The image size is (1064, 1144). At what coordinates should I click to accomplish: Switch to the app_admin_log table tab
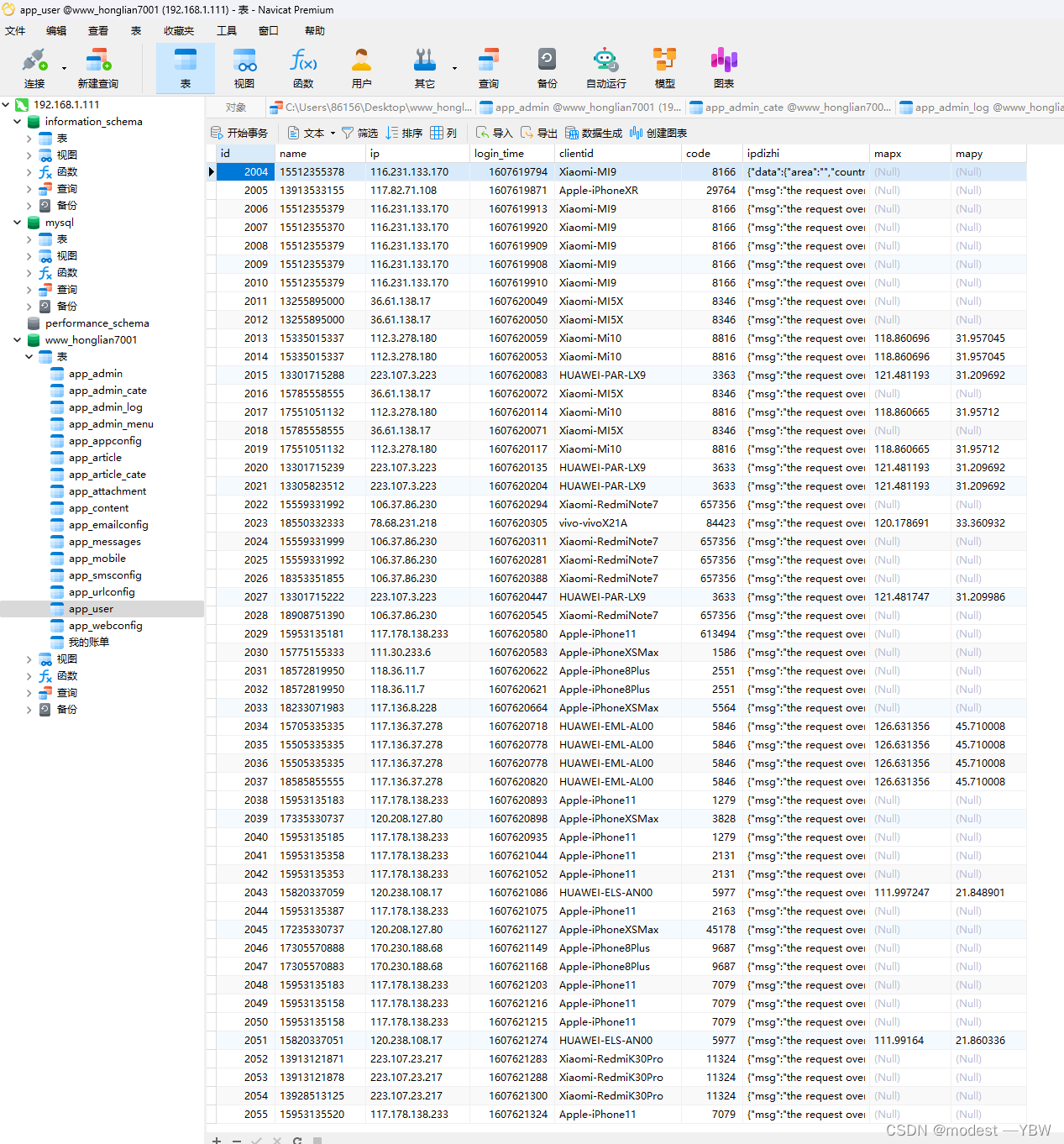point(980,108)
